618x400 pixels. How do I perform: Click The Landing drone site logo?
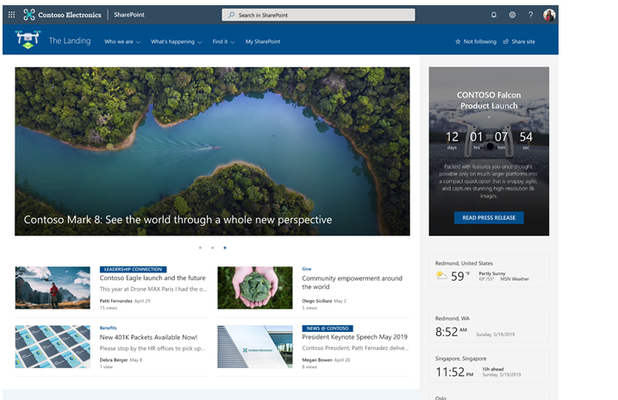tap(28, 40)
